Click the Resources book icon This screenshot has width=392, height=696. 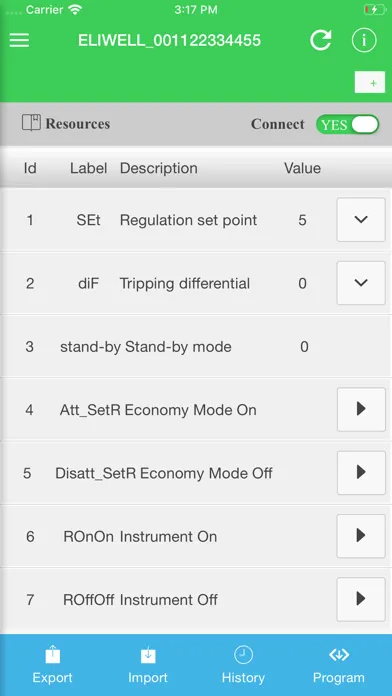[32, 123]
